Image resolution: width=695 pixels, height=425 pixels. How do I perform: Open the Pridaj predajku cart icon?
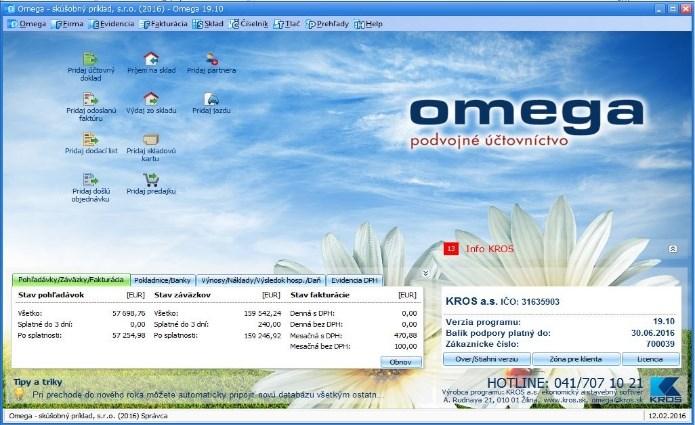(x=151, y=179)
